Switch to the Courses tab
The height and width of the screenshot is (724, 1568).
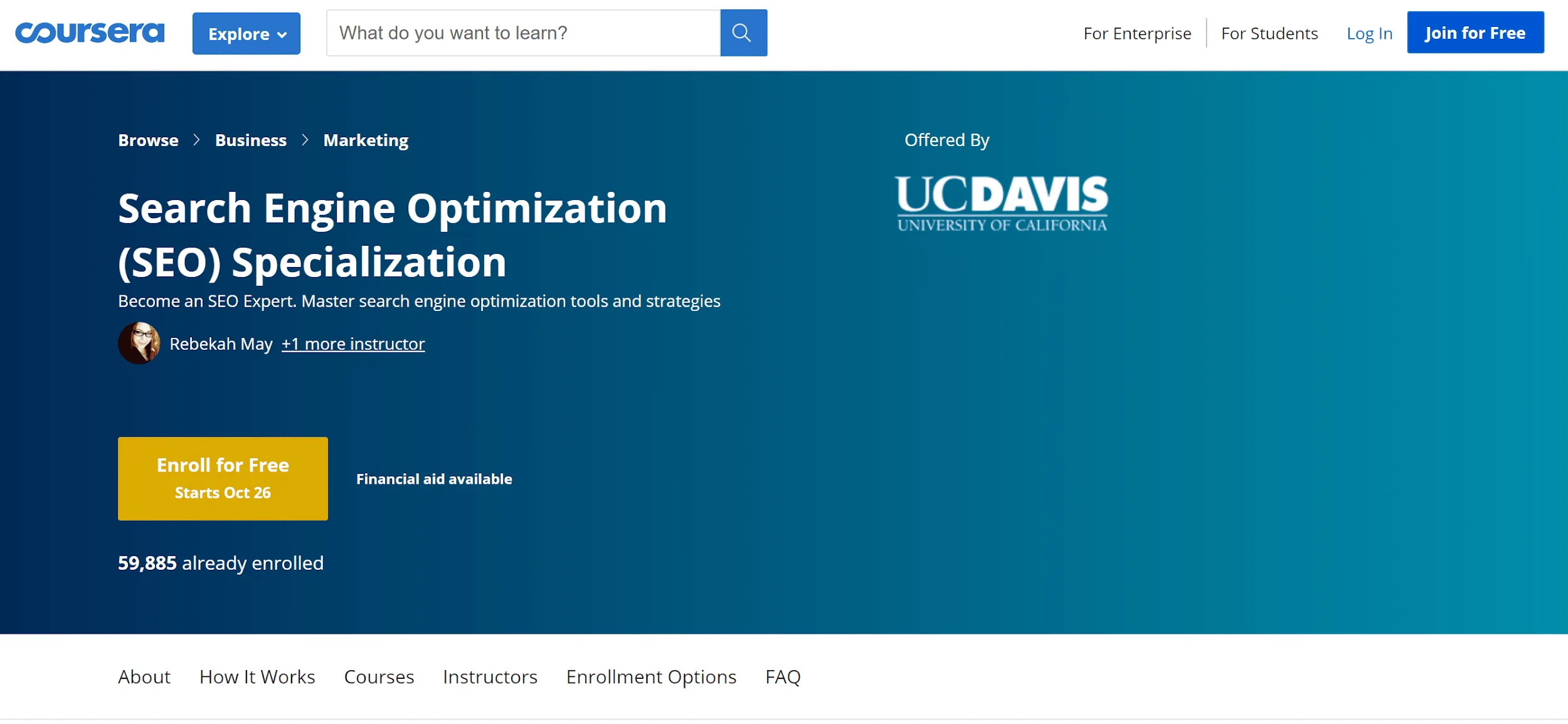379,676
